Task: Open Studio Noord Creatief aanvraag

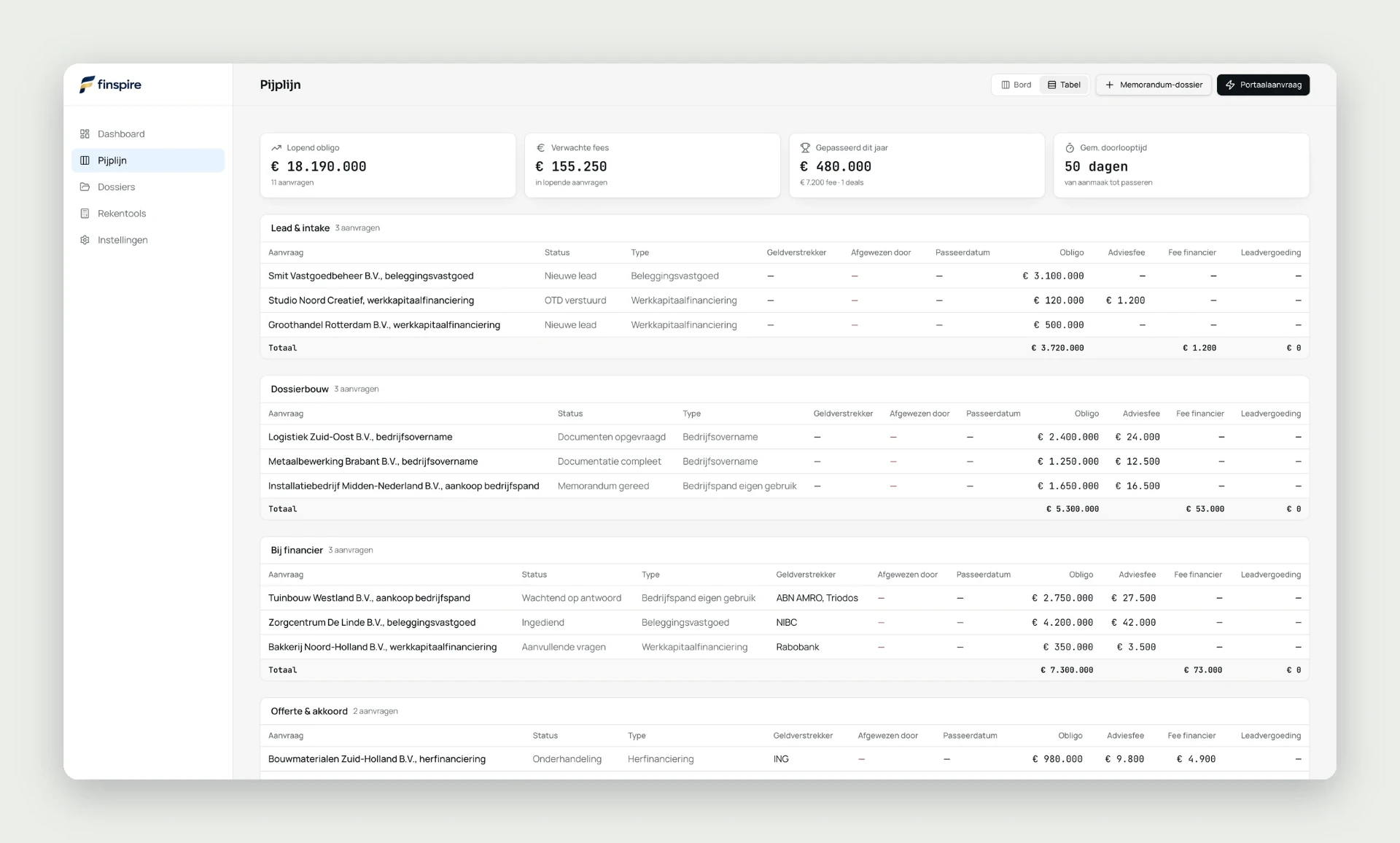Action: click(785, 300)
